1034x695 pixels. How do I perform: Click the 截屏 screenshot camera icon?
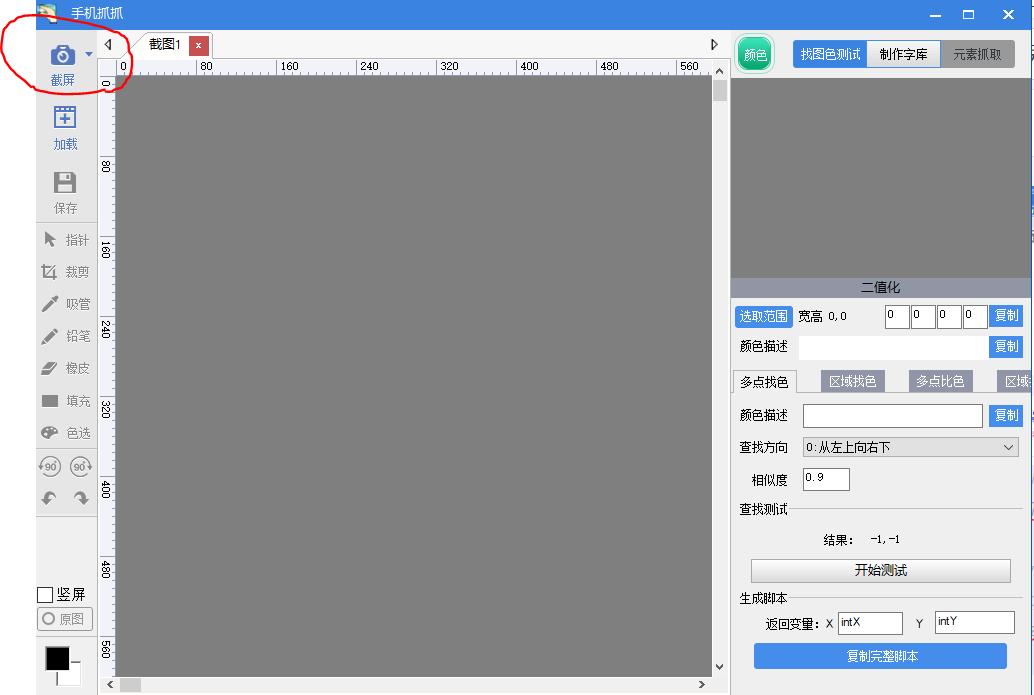point(63,55)
